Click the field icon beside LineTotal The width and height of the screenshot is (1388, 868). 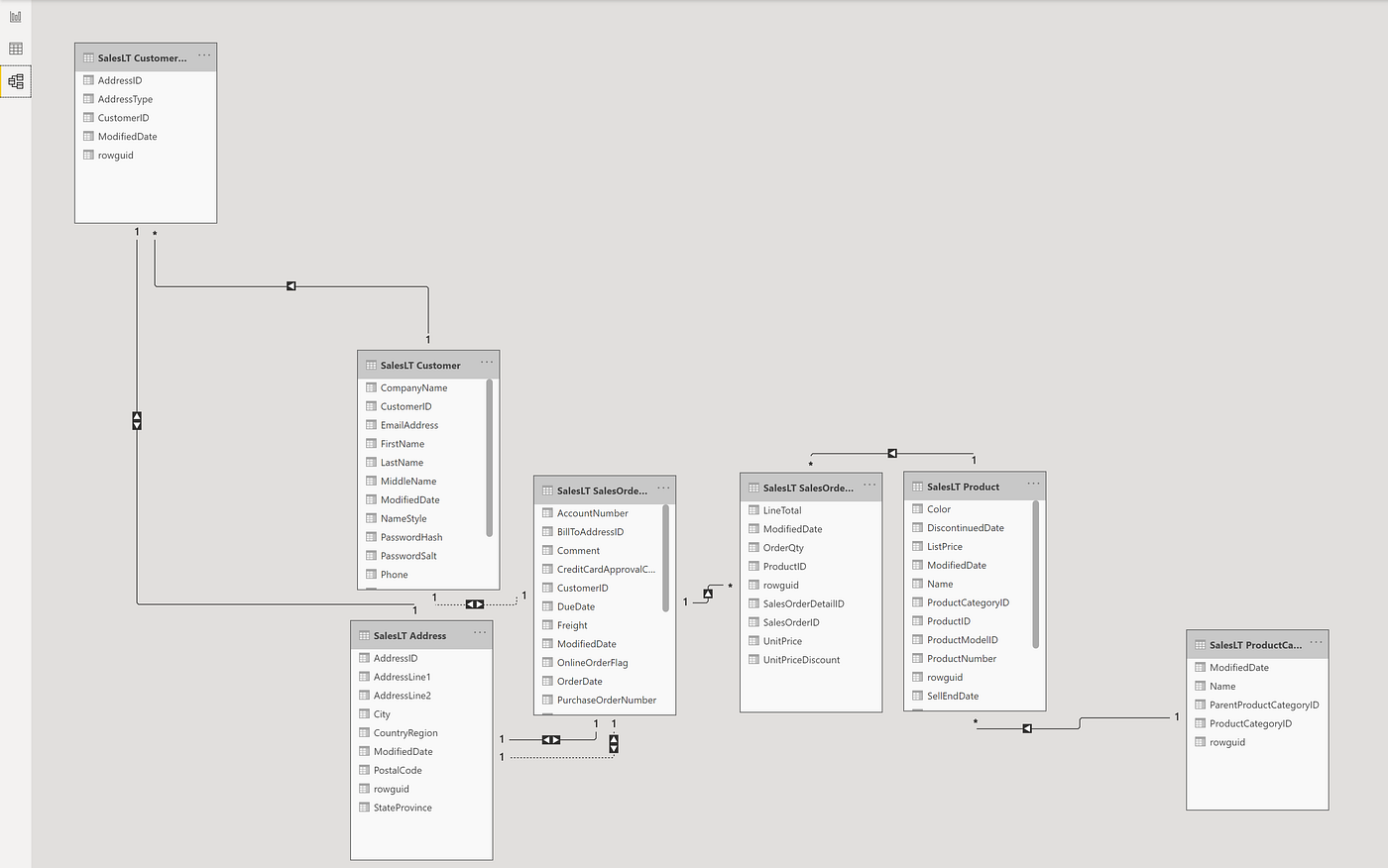tap(753, 509)
